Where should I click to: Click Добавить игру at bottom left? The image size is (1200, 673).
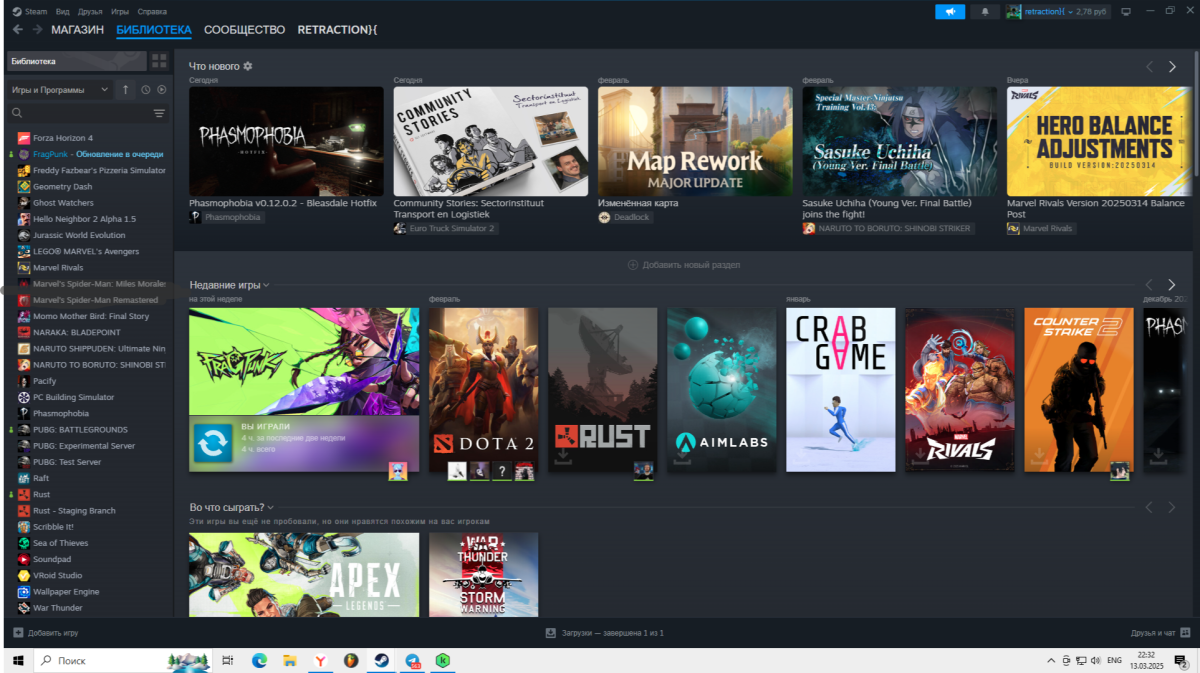(x=46, y=633)
